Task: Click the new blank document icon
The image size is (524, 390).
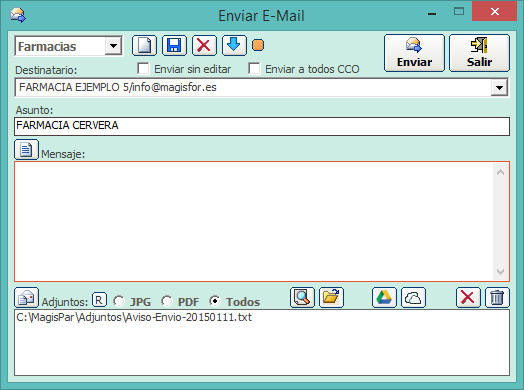Action: tap(144, 45)
